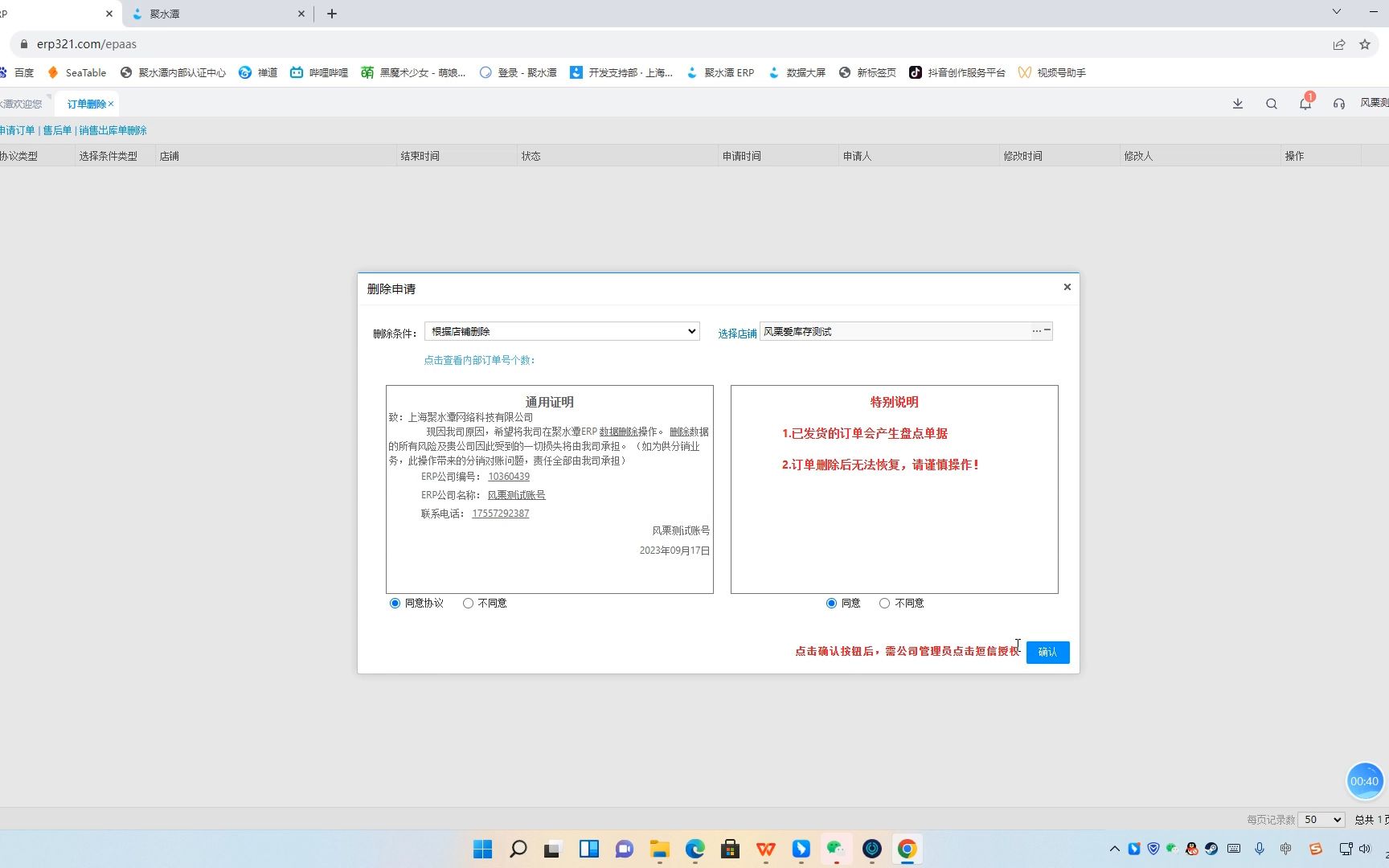
Task: Open Windows taskbar search
Action: [518, 849]
